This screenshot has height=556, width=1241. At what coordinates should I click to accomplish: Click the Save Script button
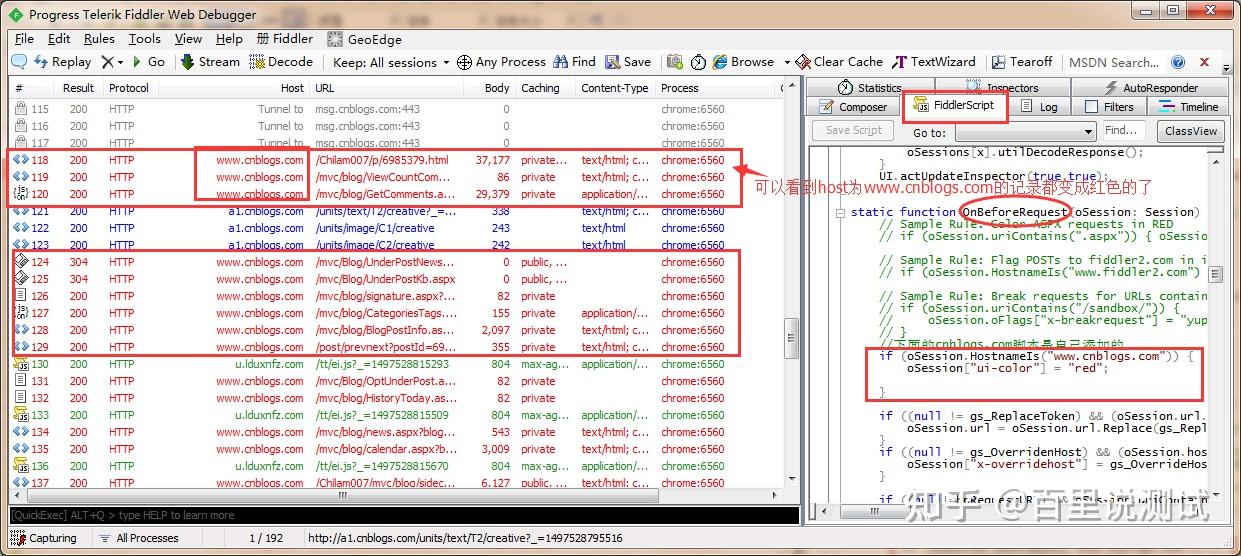click(854, 130)
